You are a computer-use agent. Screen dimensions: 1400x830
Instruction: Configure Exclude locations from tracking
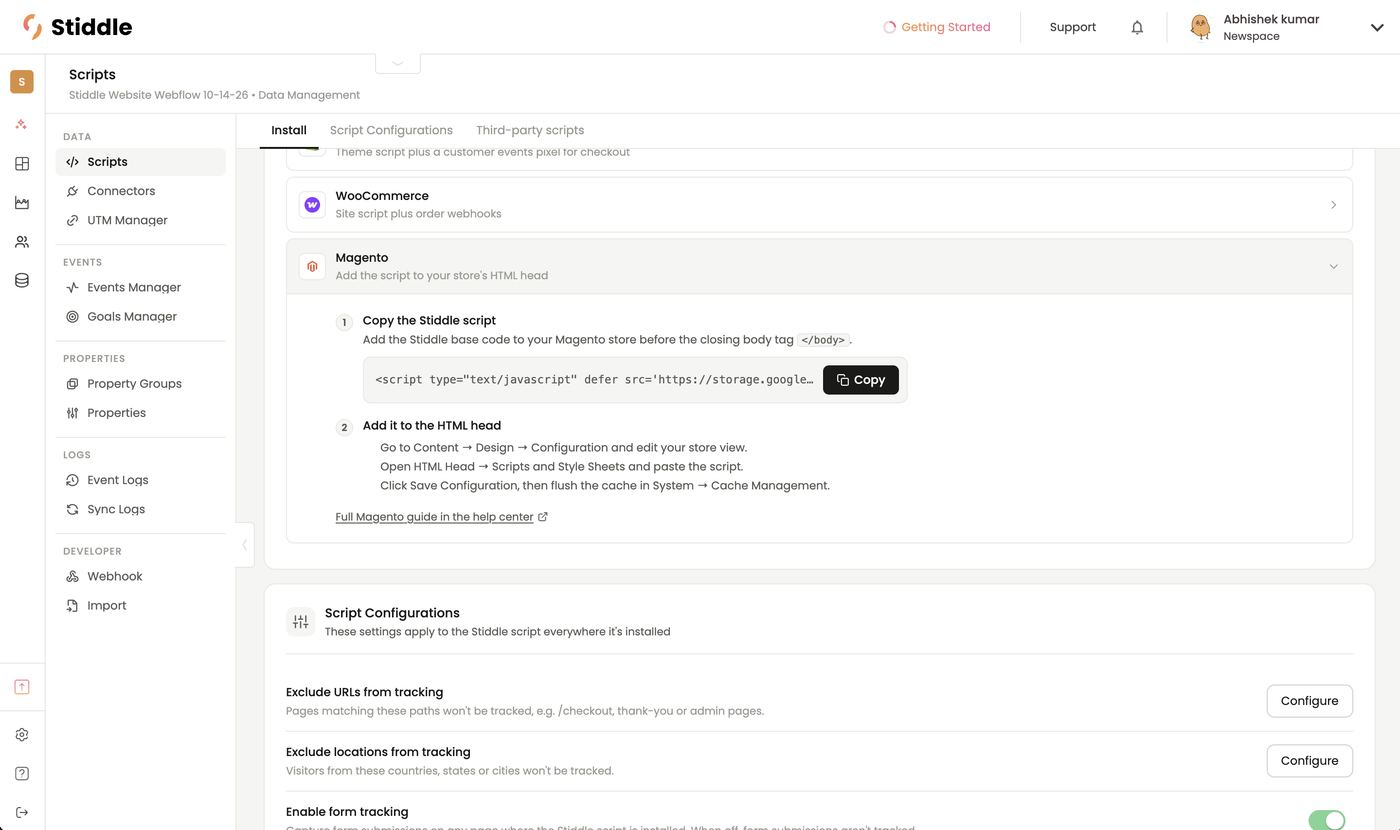(x=1309, y=761)
